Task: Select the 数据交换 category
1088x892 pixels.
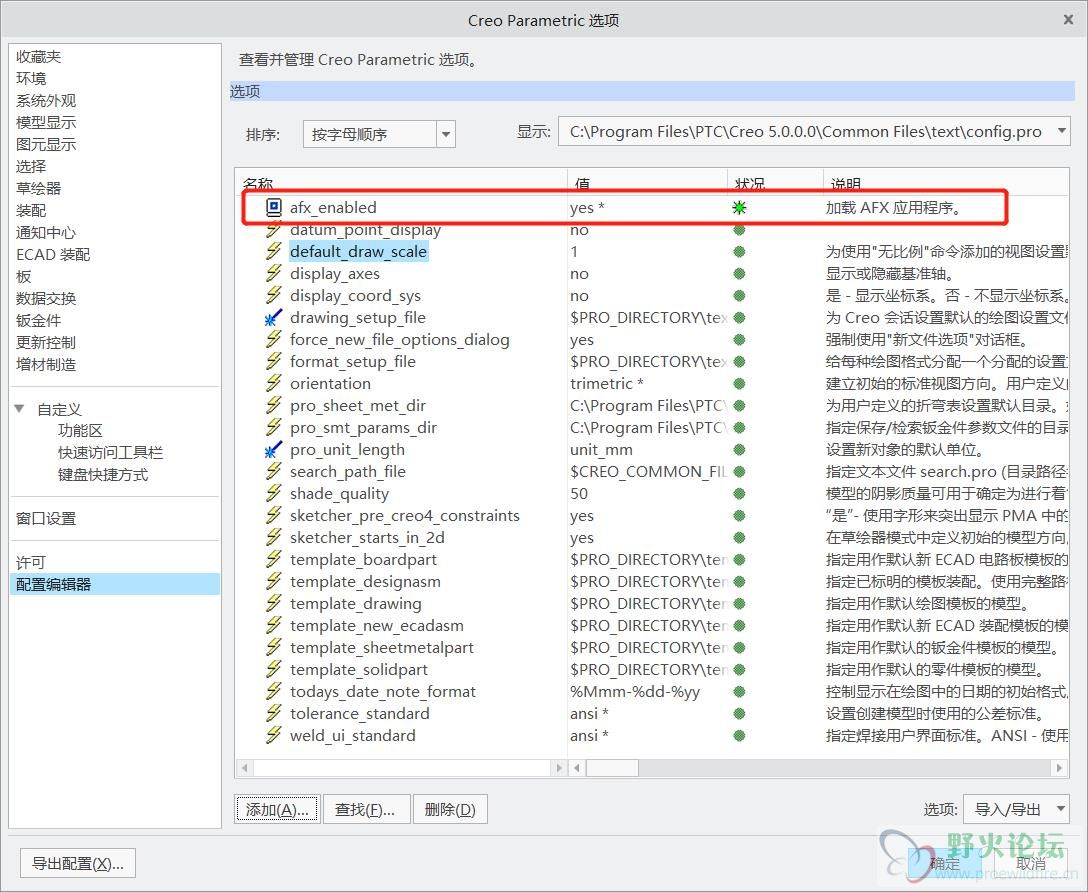Action: [46, 298]
